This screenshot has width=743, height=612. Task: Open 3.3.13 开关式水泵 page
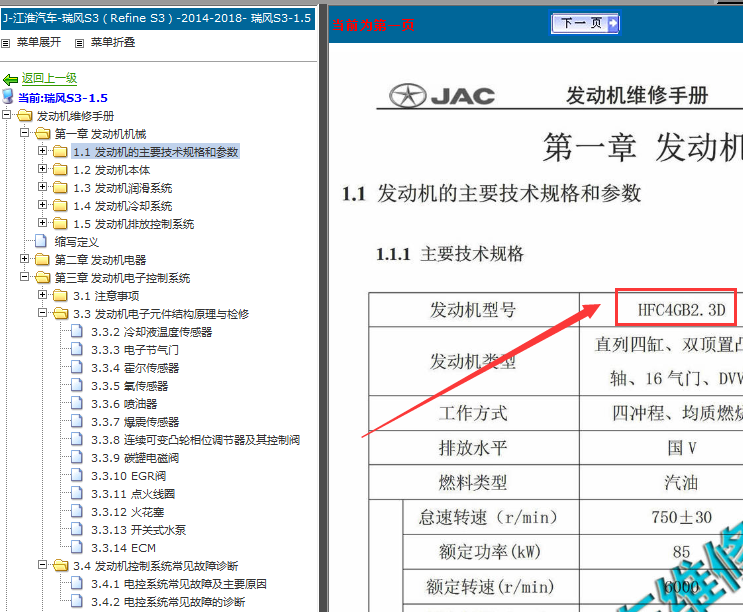(138, 530)
